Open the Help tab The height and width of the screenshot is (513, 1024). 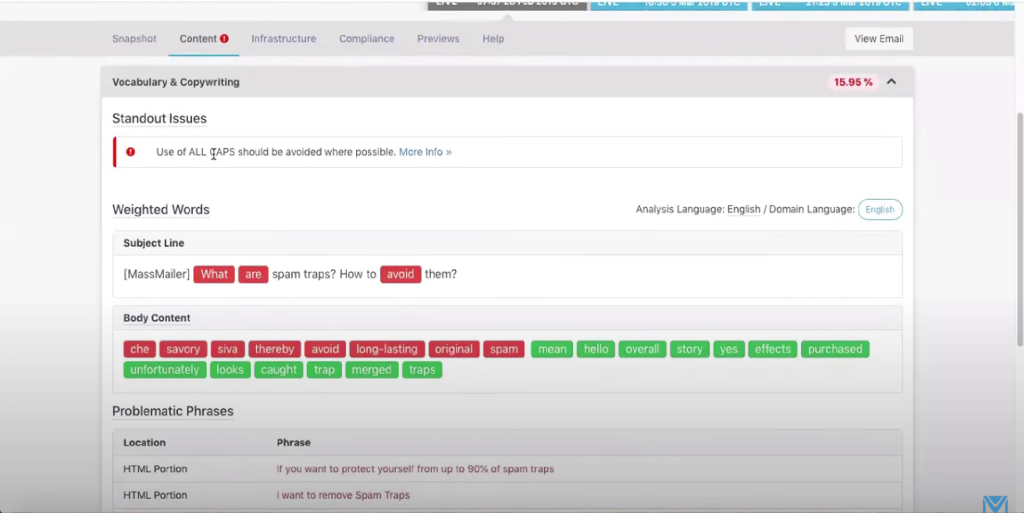point(493,39)
